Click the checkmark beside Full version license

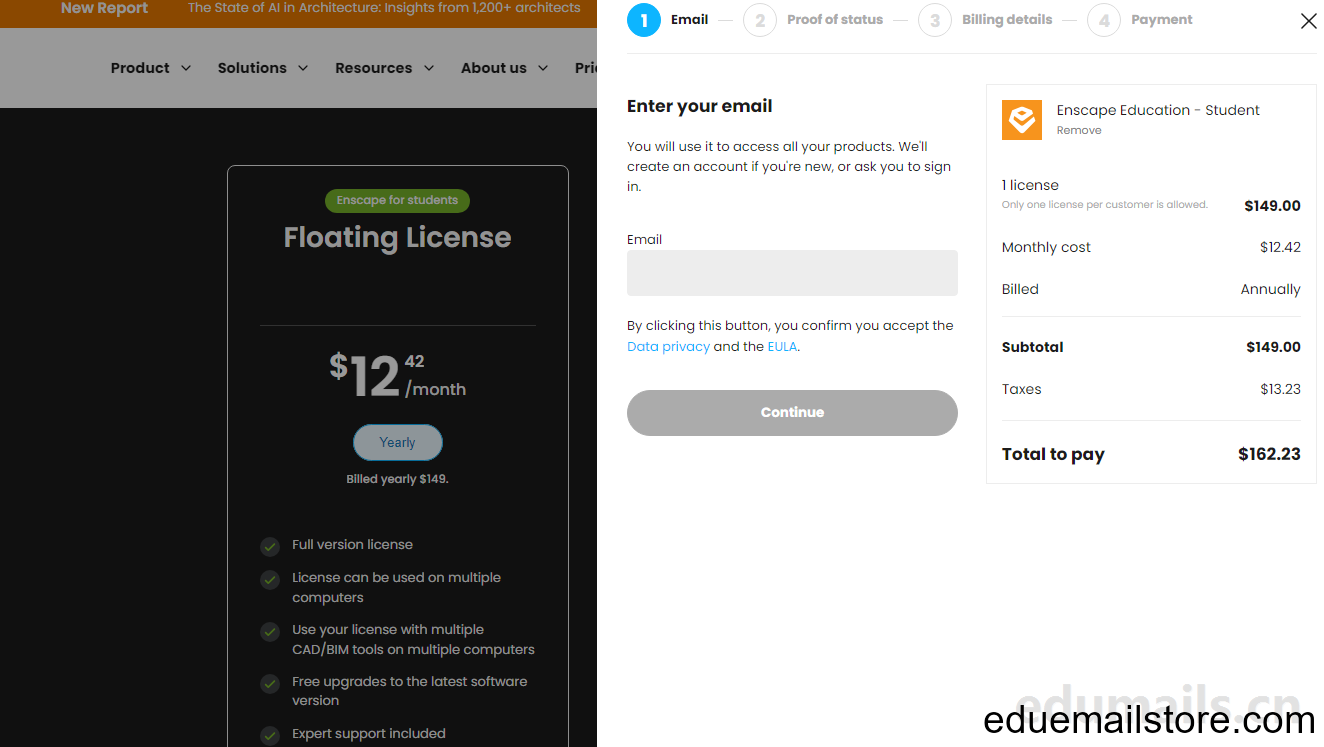(x=270, y=546)
